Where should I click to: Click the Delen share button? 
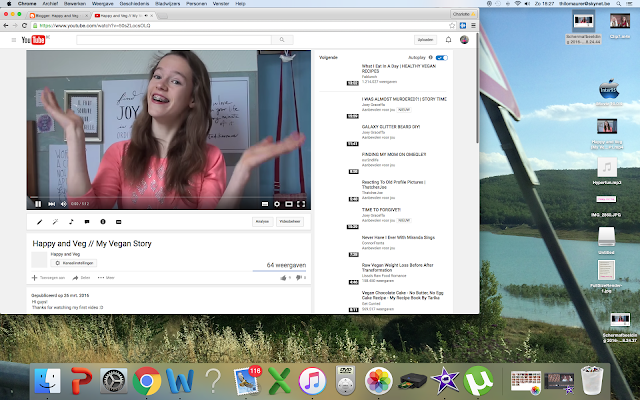(x=81, y=278)
